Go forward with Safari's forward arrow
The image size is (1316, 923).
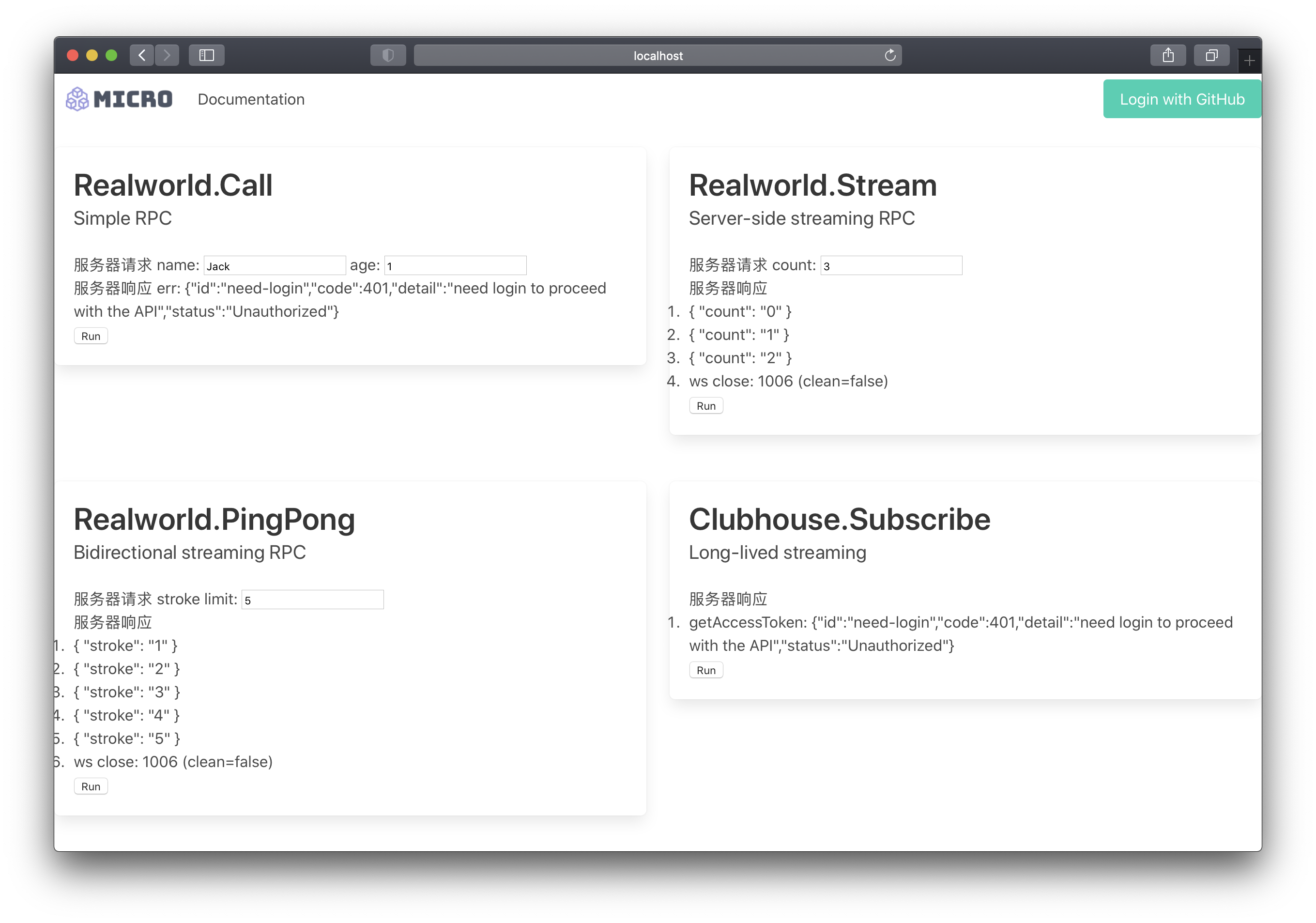coord(167,55)
